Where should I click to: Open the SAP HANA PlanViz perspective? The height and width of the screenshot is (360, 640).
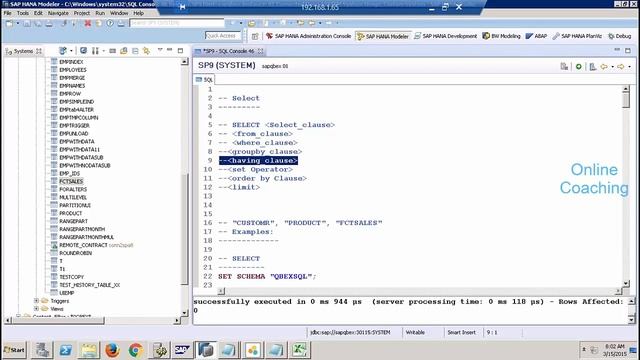click(x=577, y=36)
